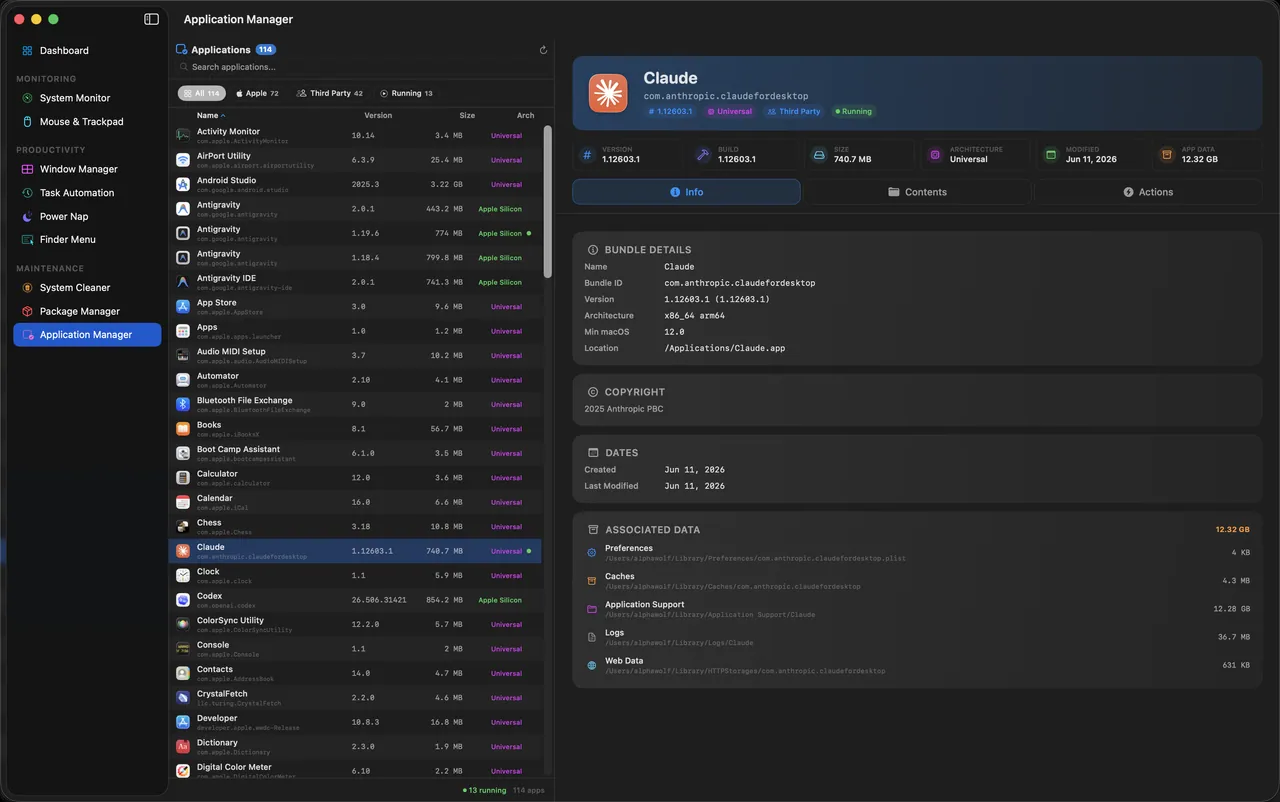Sort list by Name column
1280x802 pixels.
click(210, 115)
